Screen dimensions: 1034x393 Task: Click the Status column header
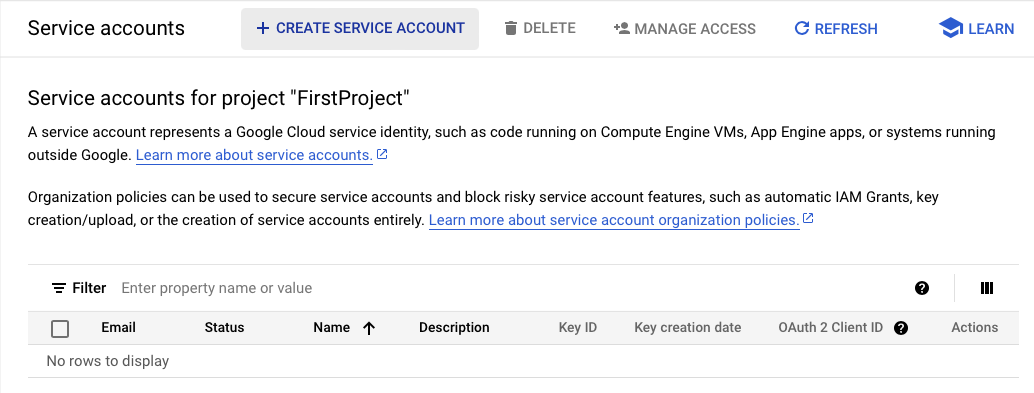point(224,327)
